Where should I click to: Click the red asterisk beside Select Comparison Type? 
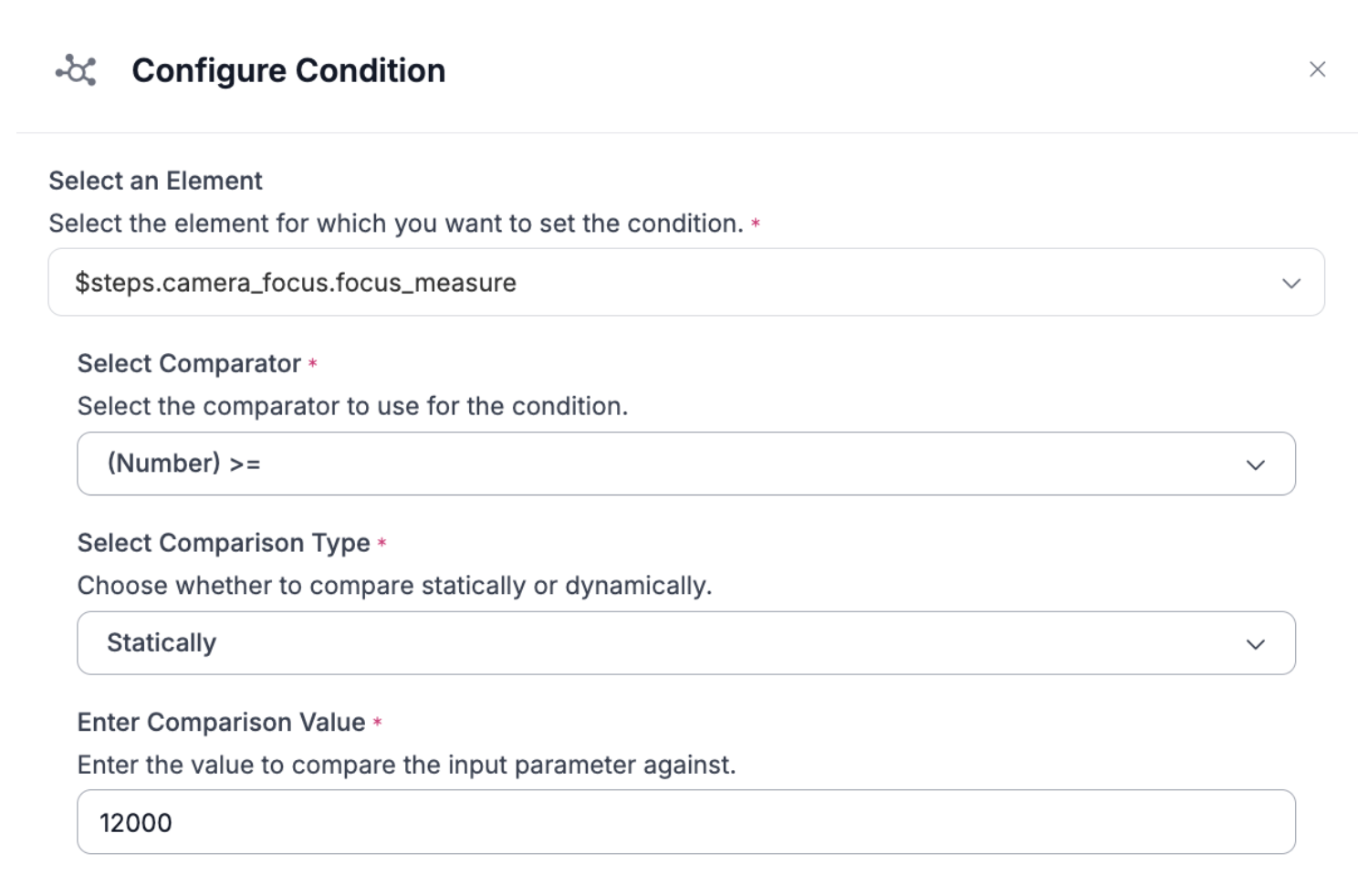tap(381, 543)
